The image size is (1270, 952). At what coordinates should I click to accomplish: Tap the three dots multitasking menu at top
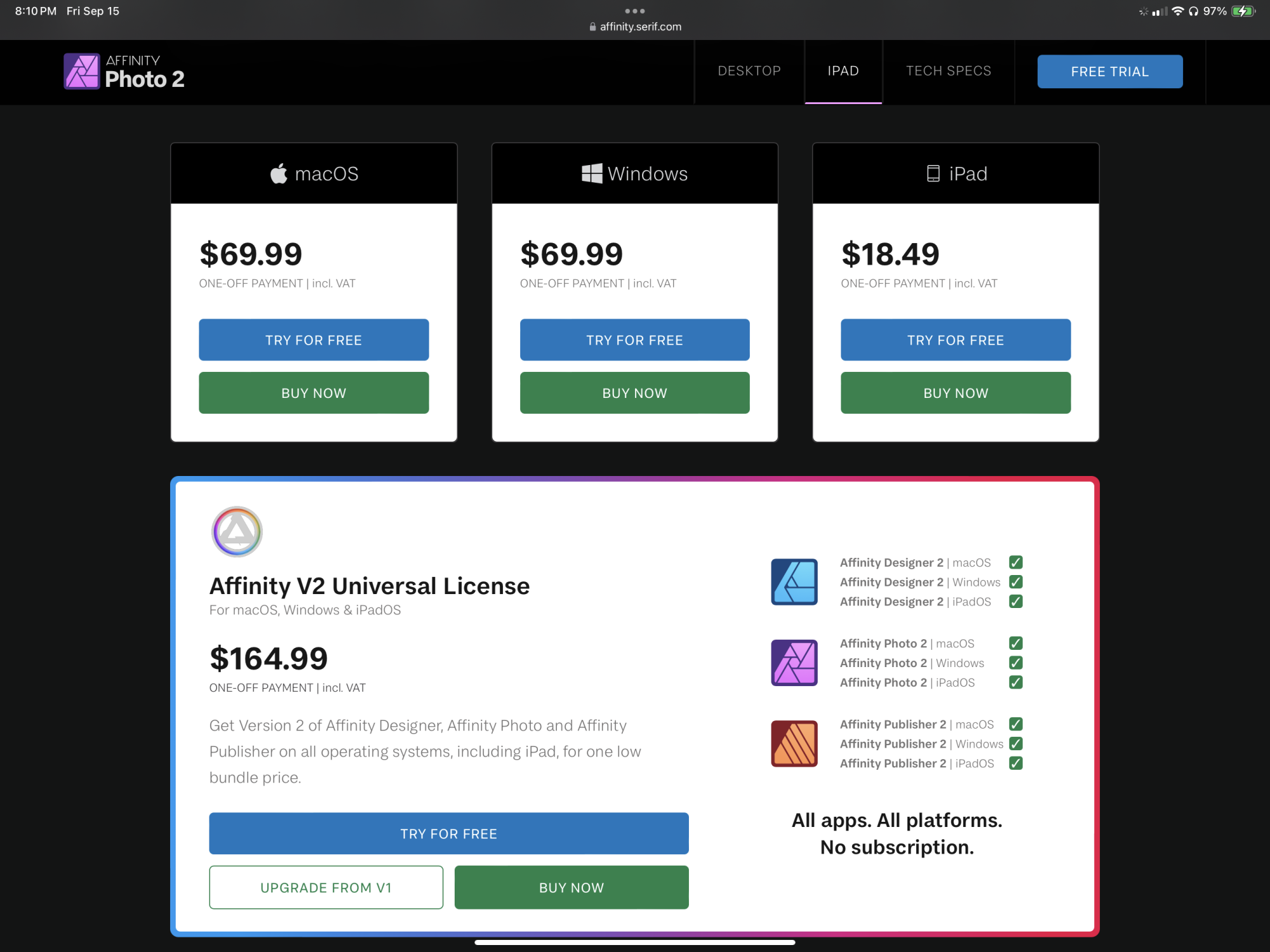(635, 11)
